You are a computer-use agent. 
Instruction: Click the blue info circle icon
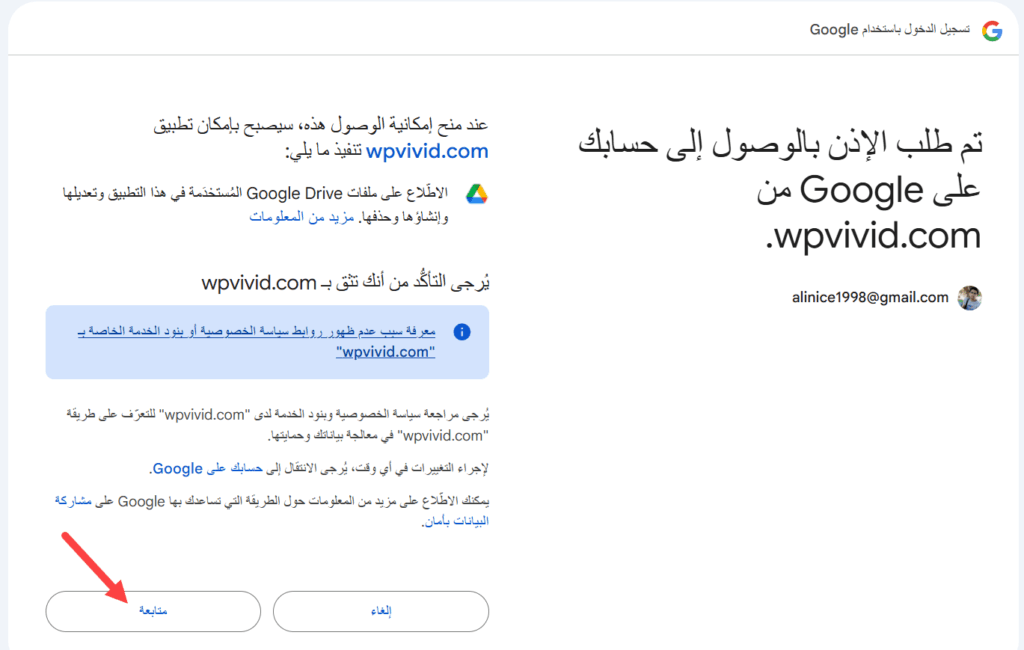(x=462, y=332)
